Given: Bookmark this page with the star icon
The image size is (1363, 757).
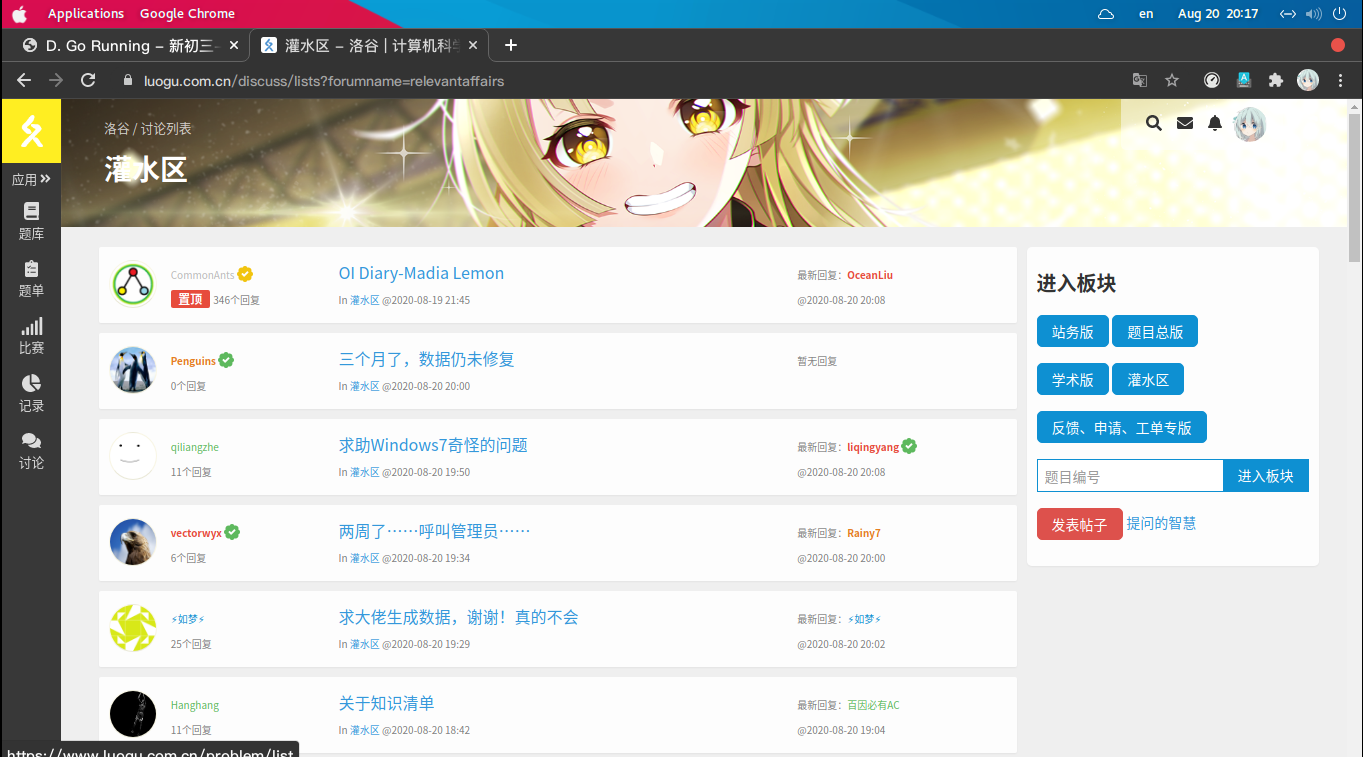Looking at the screenshot, I should [1172, 80].
